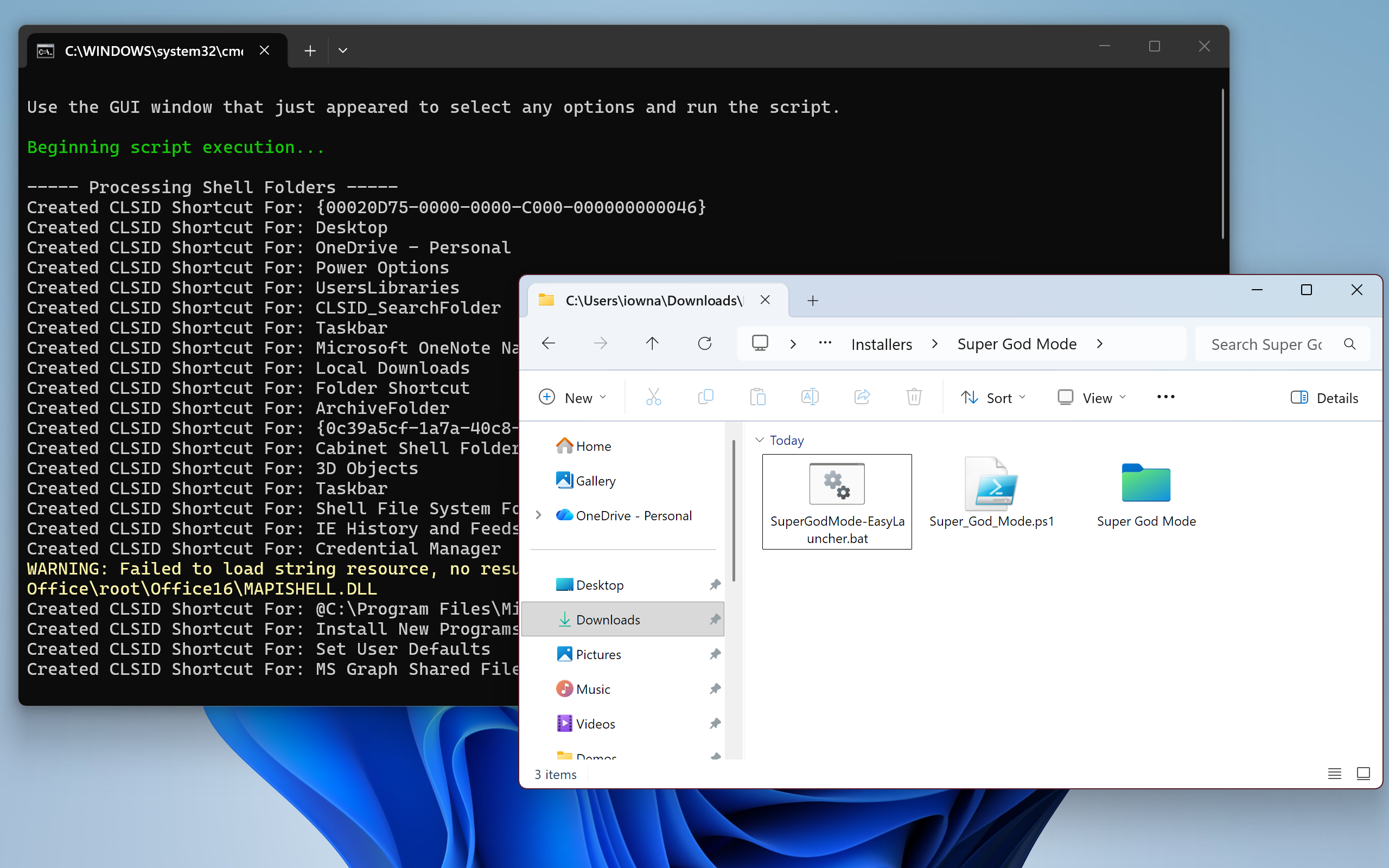Click the Delete trash icon in toolbar

click(914, 397)
